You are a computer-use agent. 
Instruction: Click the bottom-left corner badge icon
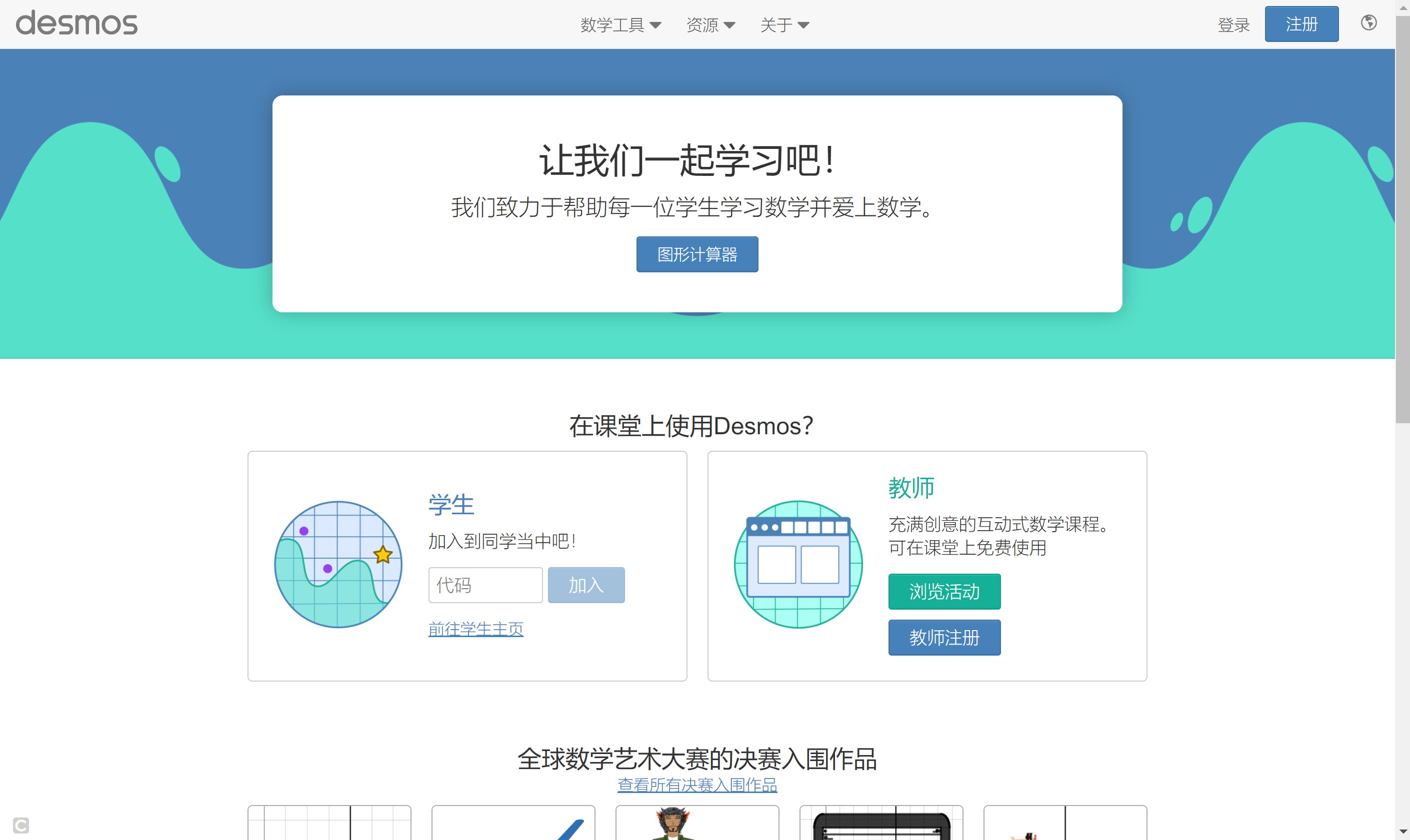[21, 825]
